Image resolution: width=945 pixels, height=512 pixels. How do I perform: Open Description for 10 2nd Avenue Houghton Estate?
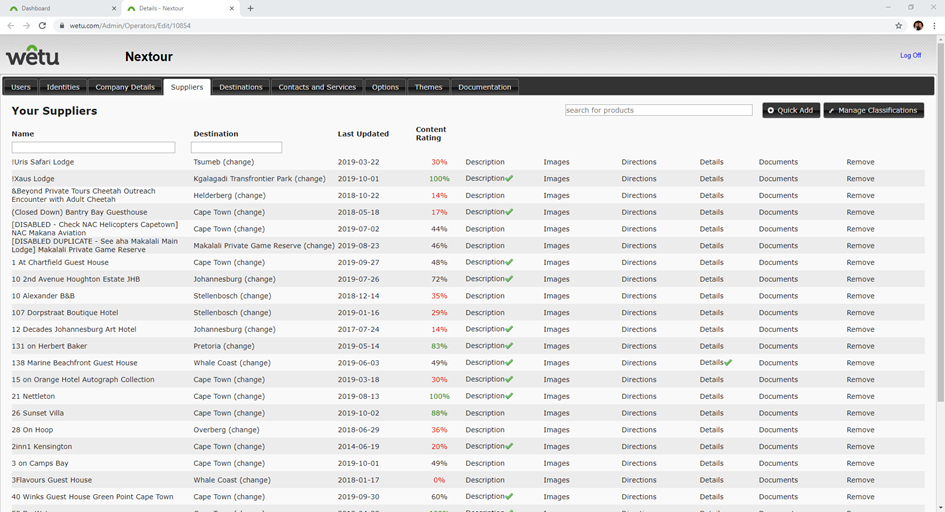point(485,279)
